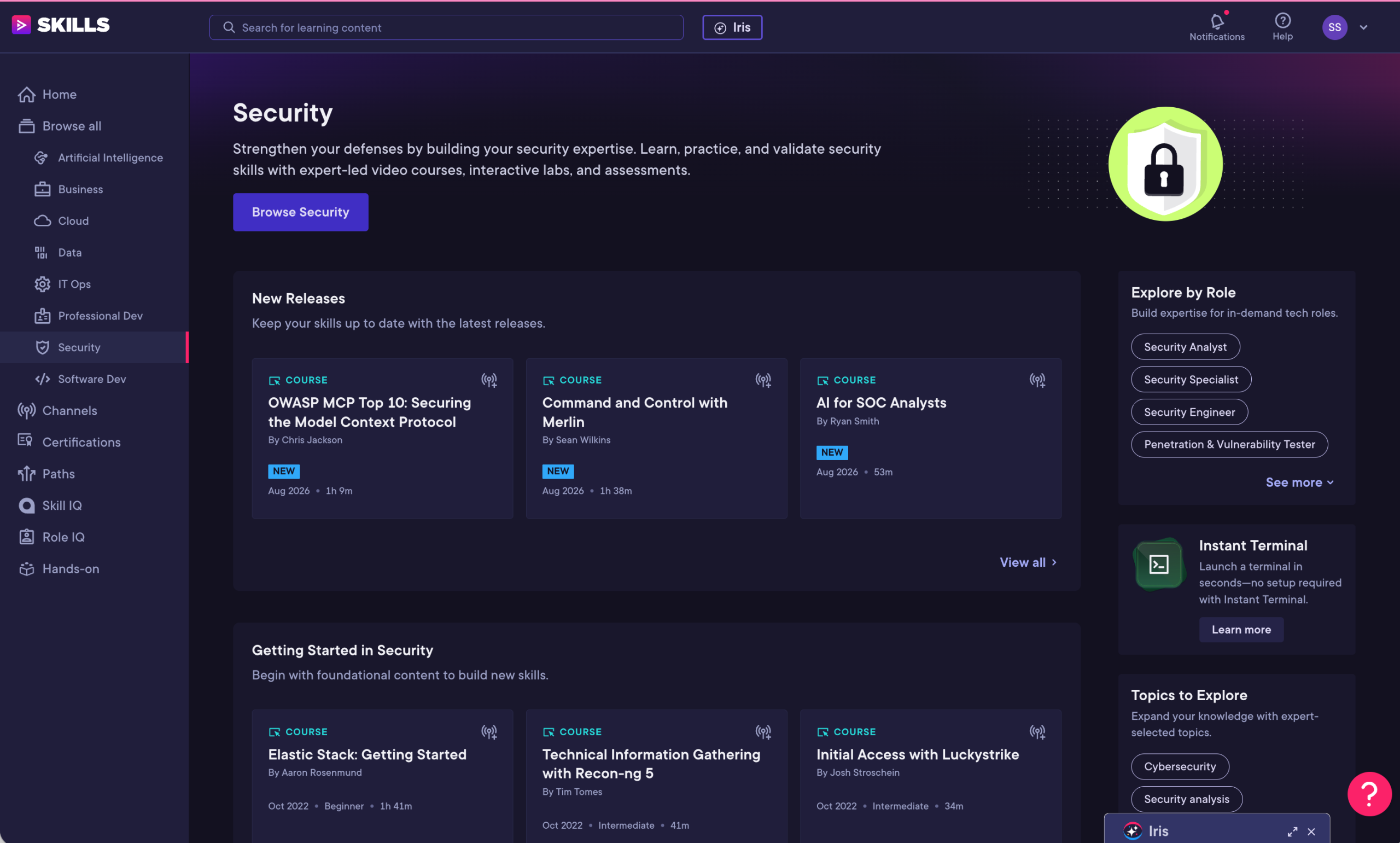1400x843 pixels.
Task: Add AI for SOC Analysts to channel
Action: point(1037,380)
